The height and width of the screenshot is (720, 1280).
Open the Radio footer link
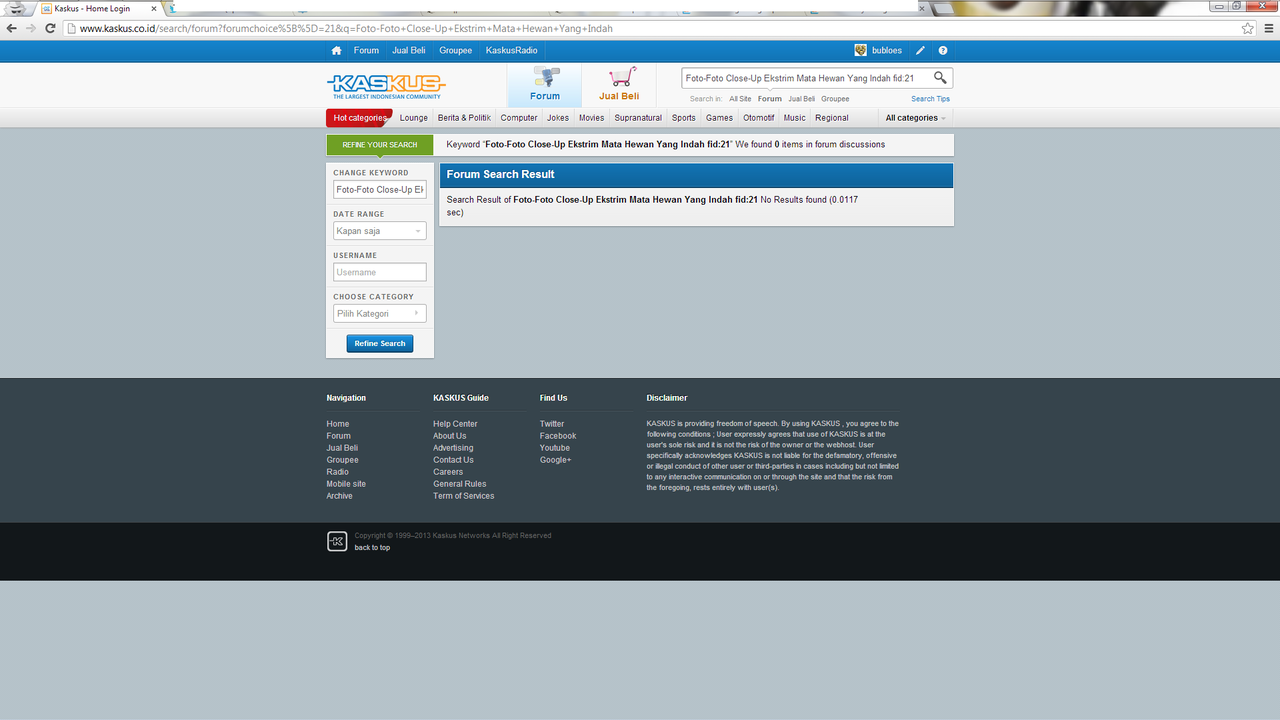[x=337, y=472]
